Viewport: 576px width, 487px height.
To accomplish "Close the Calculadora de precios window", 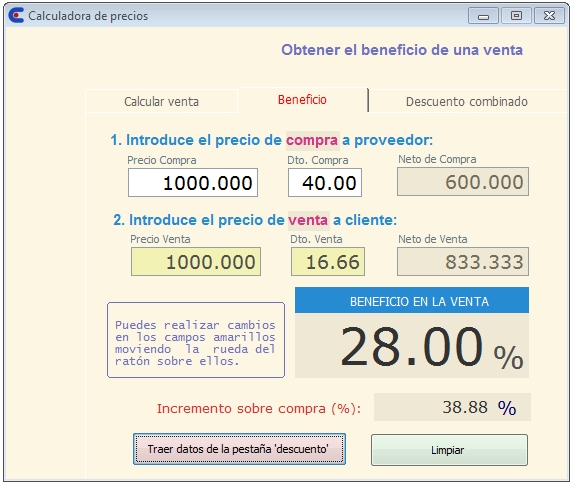I will tap(549, 16).
